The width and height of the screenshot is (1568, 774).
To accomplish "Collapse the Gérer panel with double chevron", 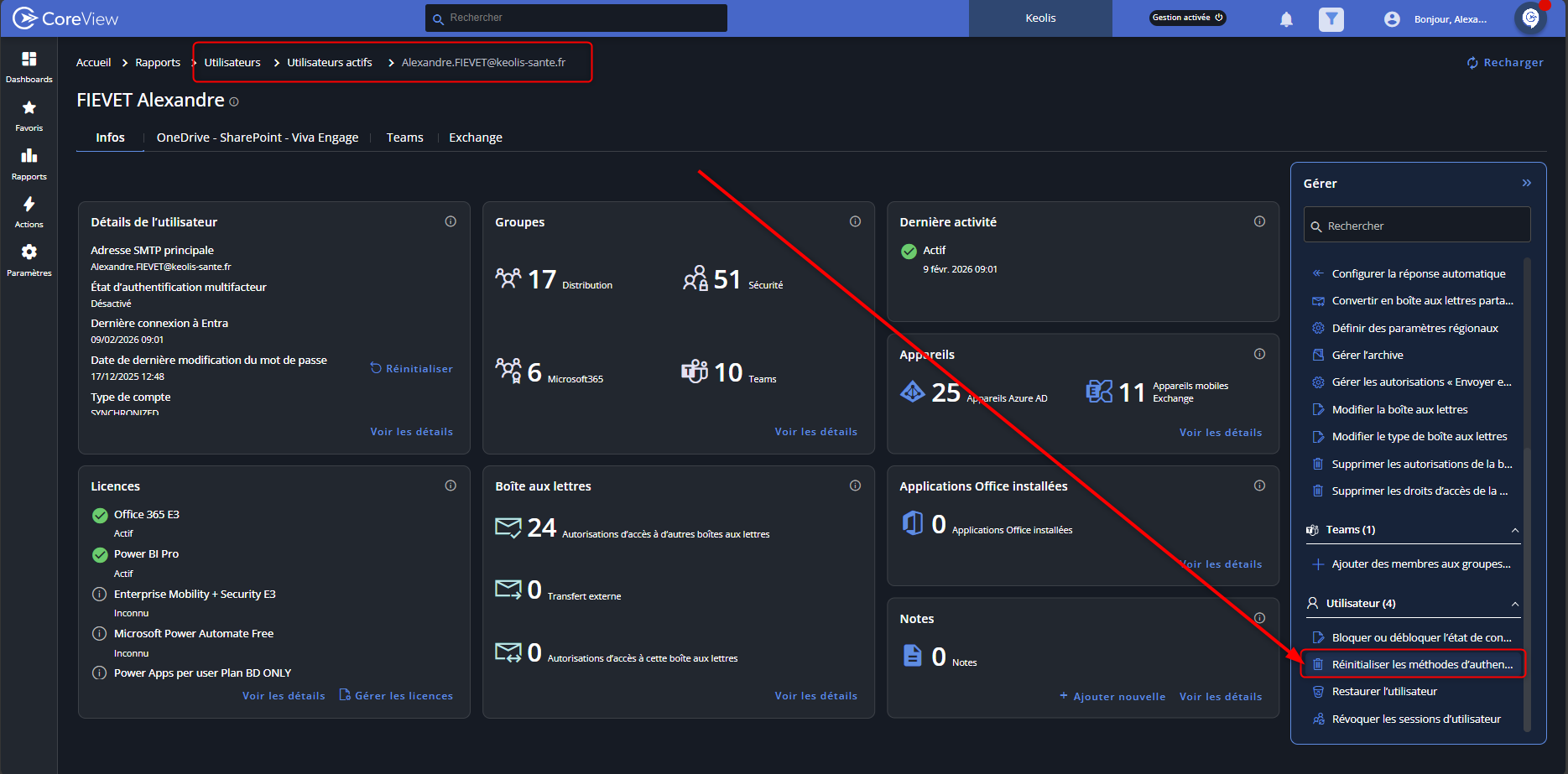I will [x=1527, y=183].
